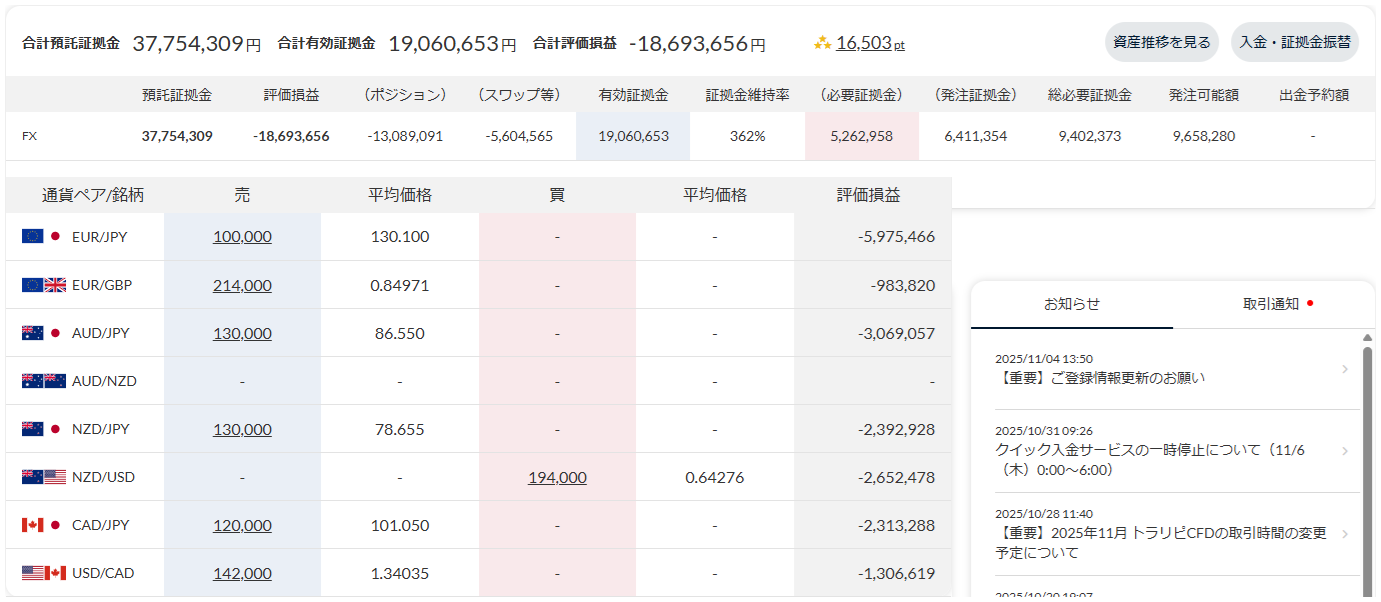Click the FX row label
Viewport: 1381px width, 602px height.
[x=29, y=136]
